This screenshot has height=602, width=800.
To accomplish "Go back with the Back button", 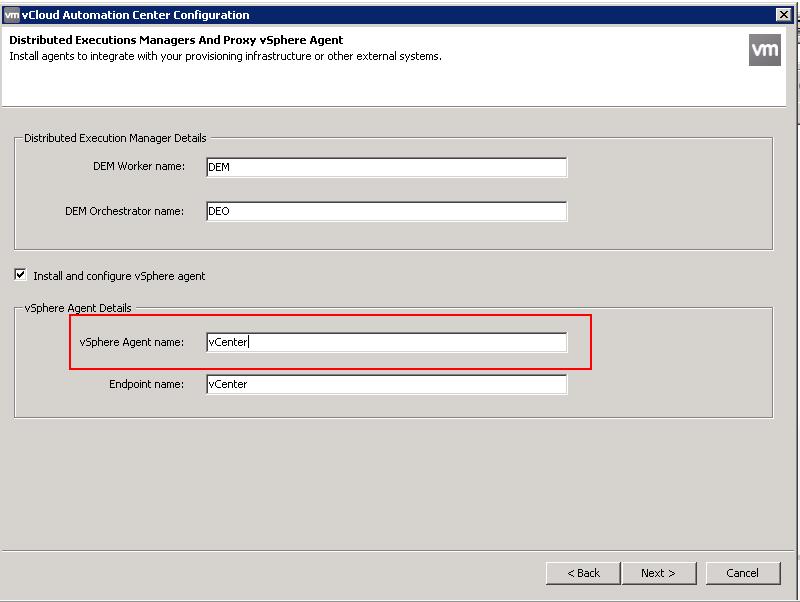I will click(583, 573).
